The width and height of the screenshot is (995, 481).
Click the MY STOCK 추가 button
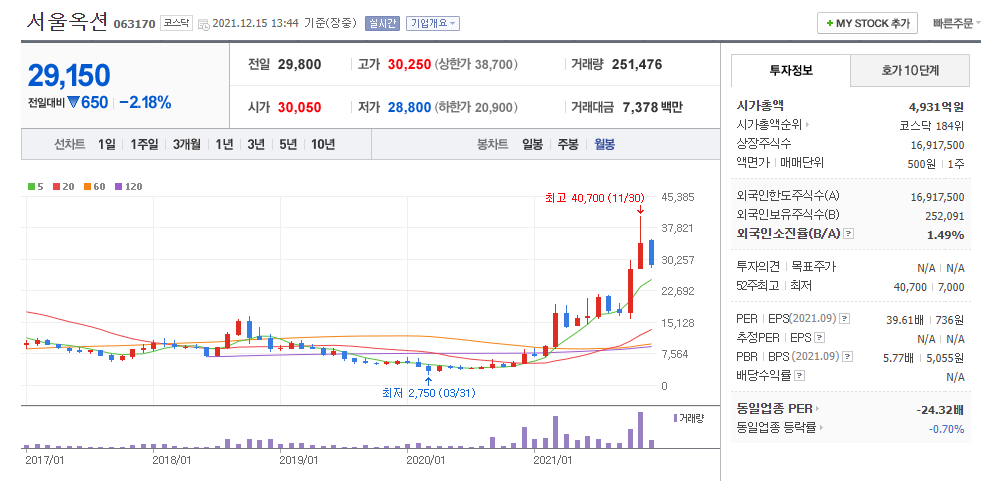867,23
